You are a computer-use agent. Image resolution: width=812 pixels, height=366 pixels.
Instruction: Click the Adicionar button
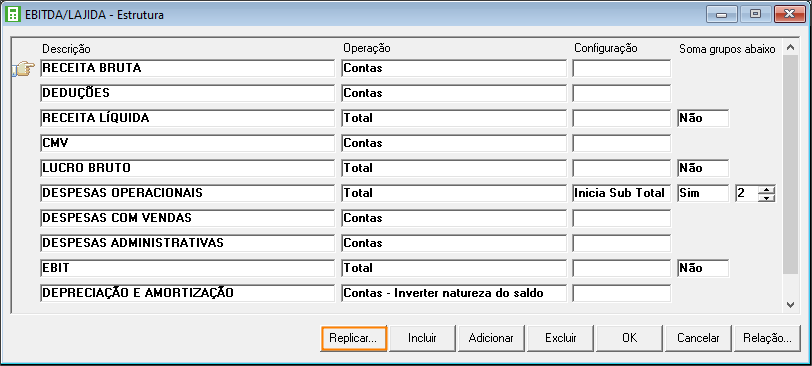pyautogui.click(x=491, y=339)
